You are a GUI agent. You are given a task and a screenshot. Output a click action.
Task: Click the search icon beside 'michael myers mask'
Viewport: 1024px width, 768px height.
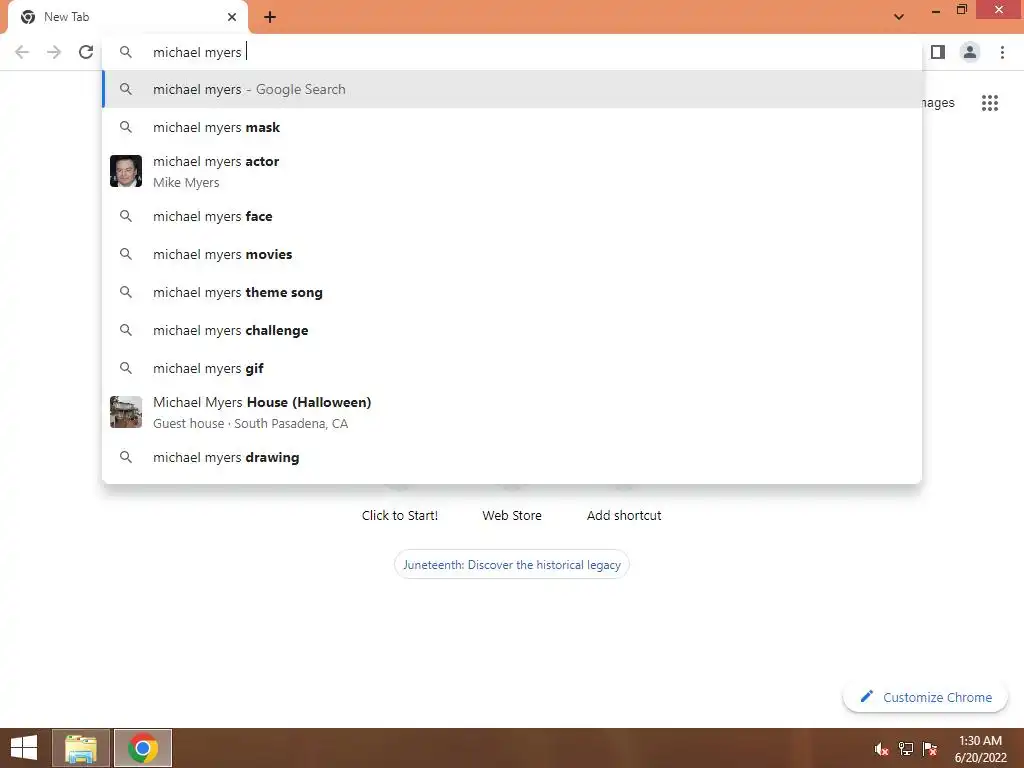126,127
